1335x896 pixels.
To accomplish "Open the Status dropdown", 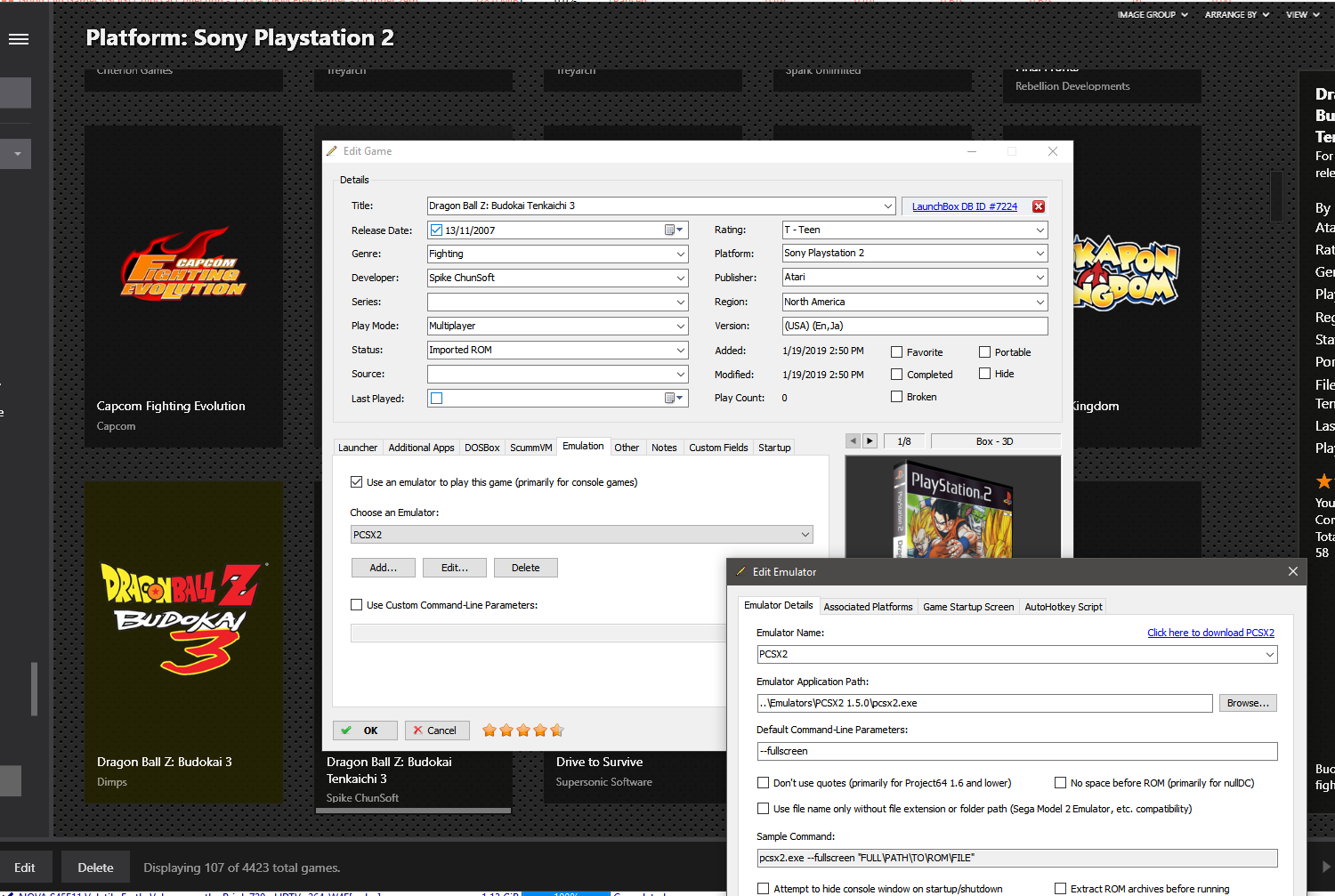I will pos(680,350).
